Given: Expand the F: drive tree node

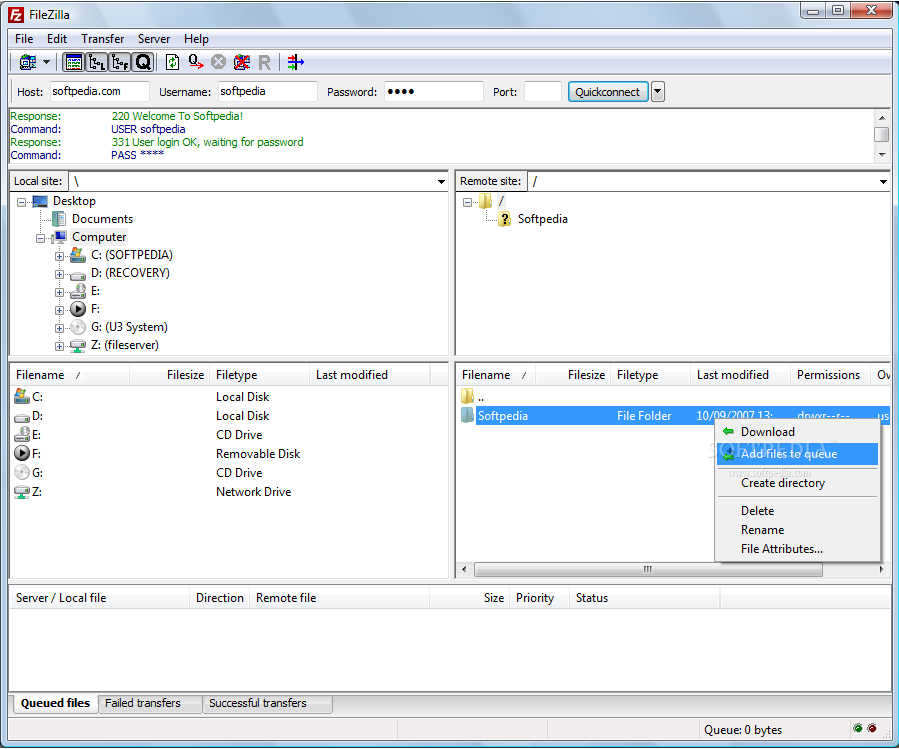Looking at the screenshot, I should (59, 310).
